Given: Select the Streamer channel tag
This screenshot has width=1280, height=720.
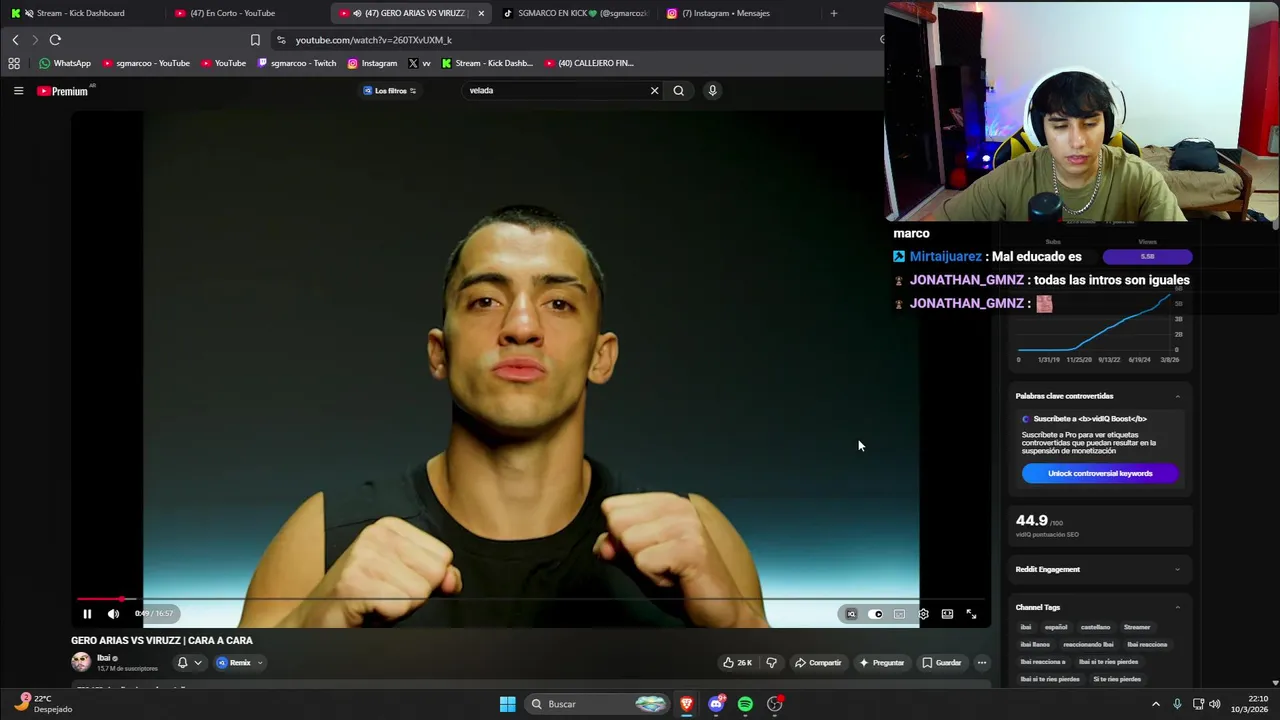Looking at the screenshot, I should coord(1137,627).
